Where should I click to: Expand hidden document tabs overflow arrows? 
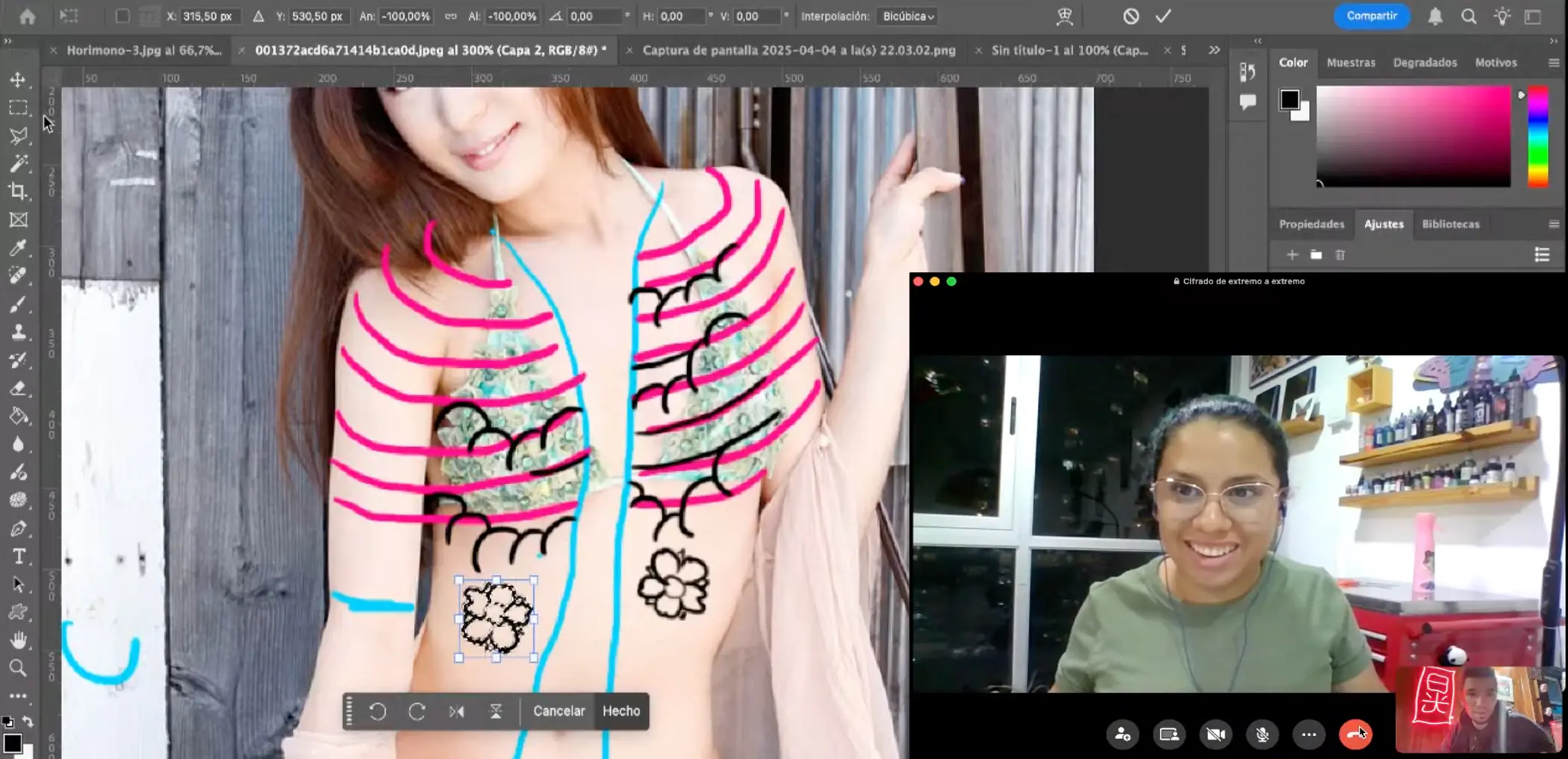coord(1214,50)
